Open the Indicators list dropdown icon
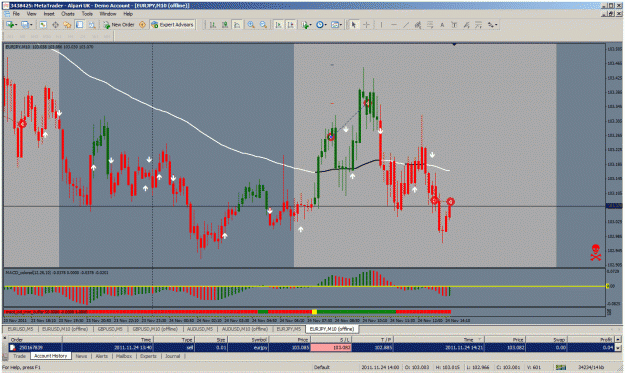The width and height of the screenshot is (625, 373). tap(306, 25)
